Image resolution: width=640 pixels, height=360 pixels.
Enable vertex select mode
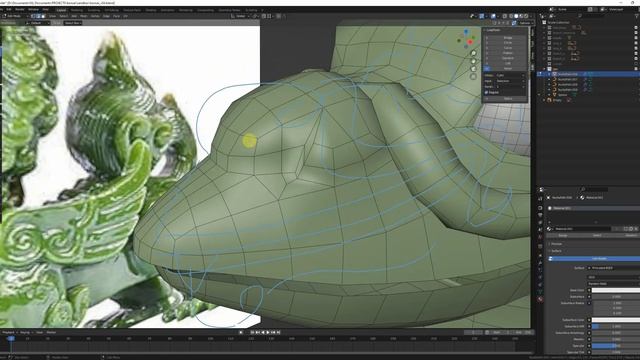(33, 16)
